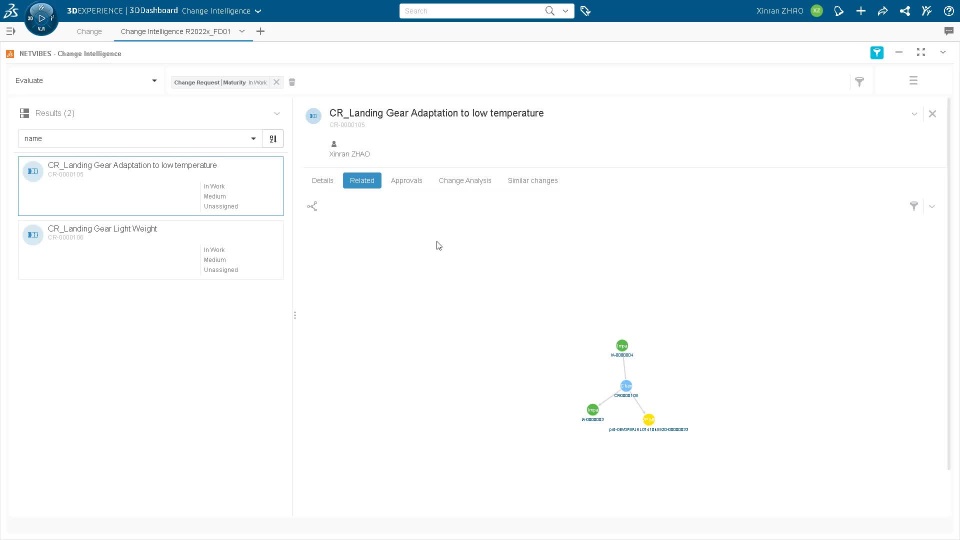Select the blue central change request node
Viewport: 960px width, 540px height.
click(x=626, y=386)
